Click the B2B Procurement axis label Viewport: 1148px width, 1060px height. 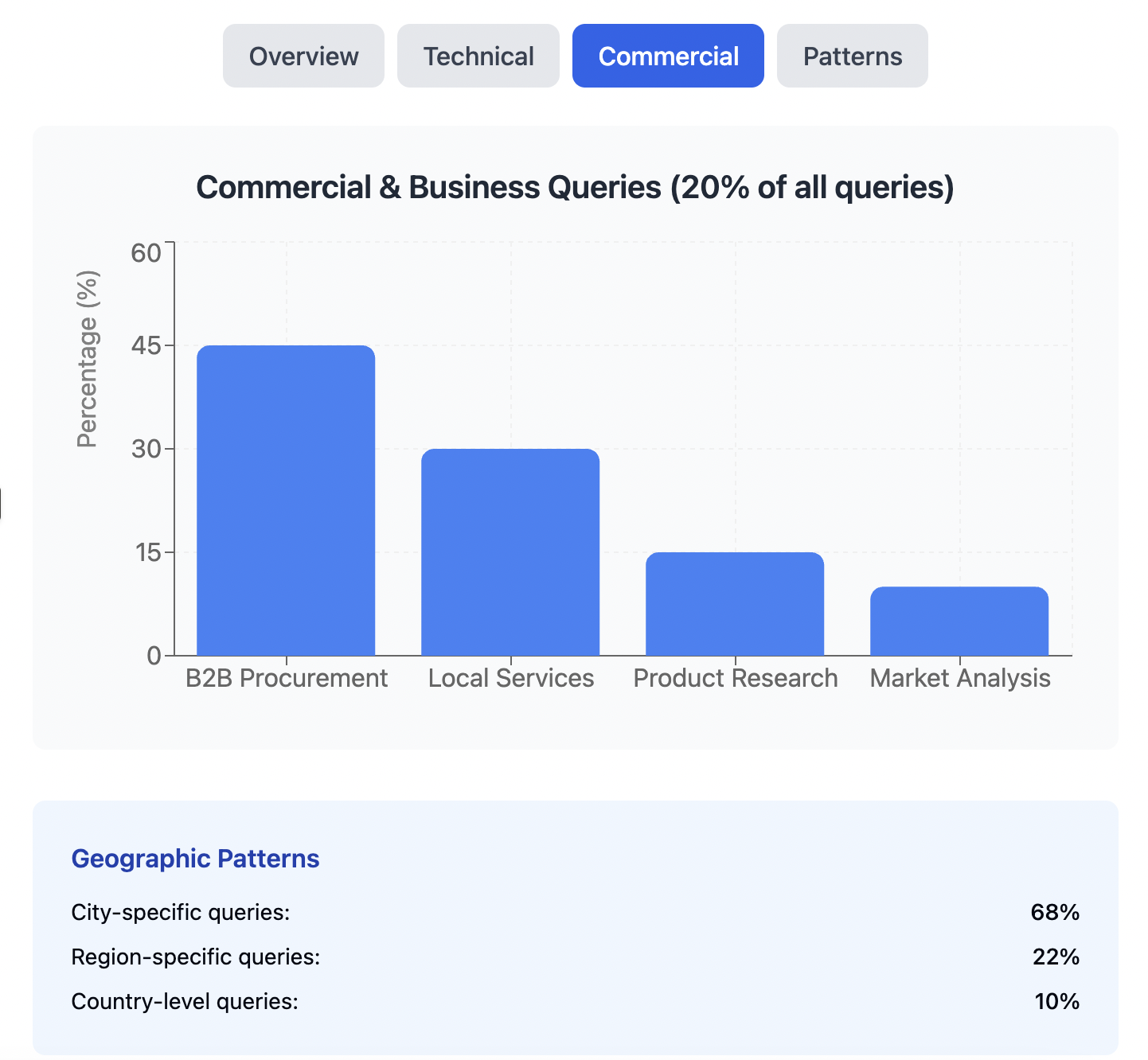286,678
